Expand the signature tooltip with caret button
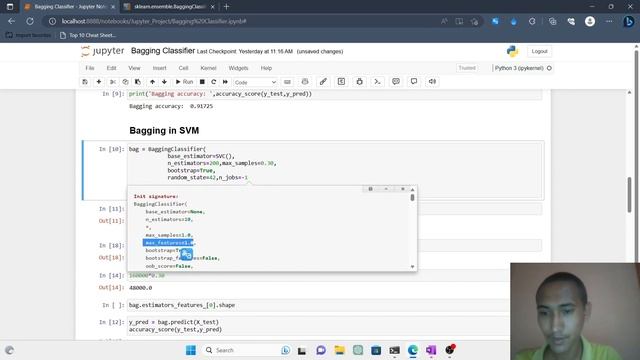 (386, 189)
